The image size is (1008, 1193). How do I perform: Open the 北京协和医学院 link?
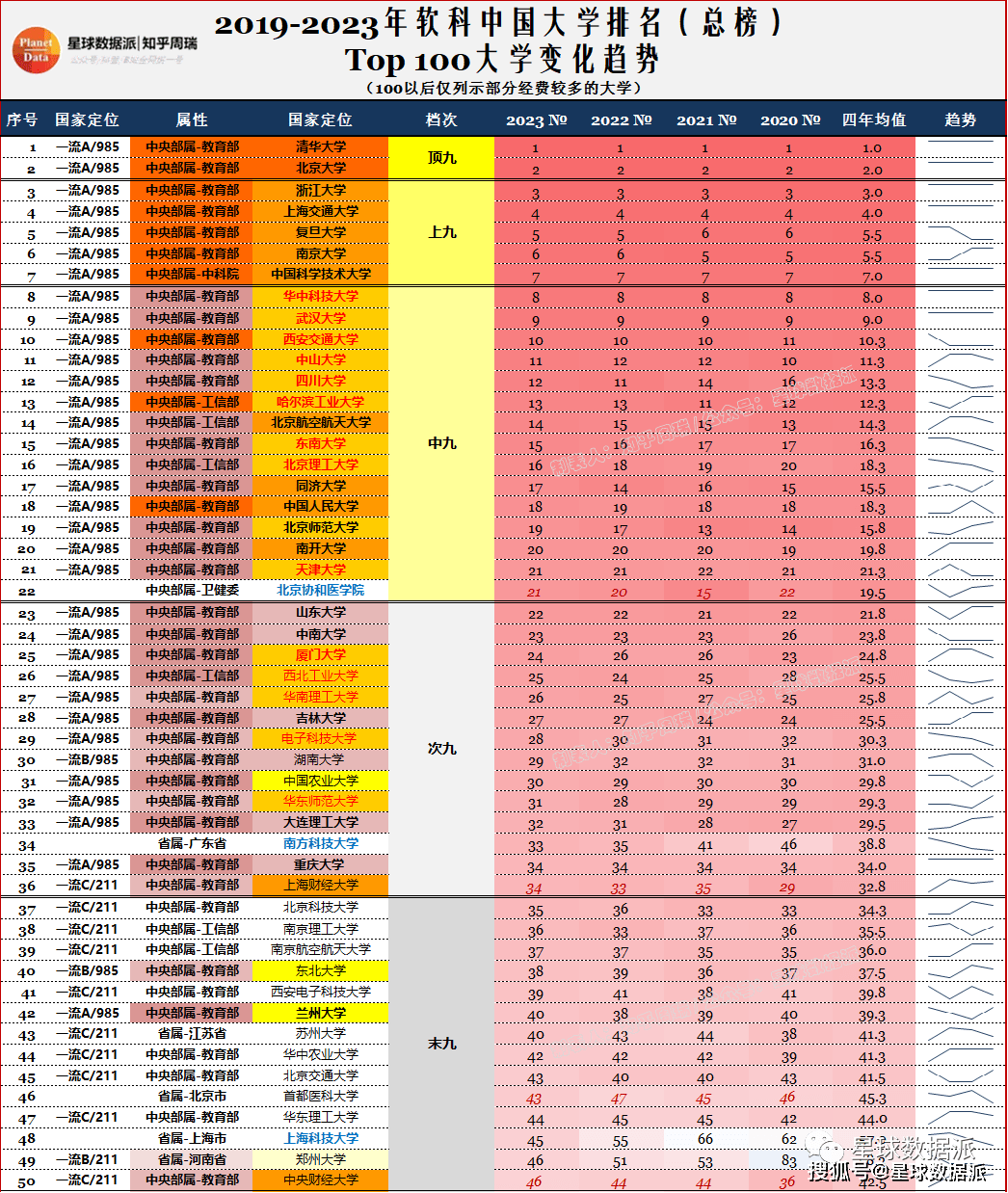tap(320, 591)
